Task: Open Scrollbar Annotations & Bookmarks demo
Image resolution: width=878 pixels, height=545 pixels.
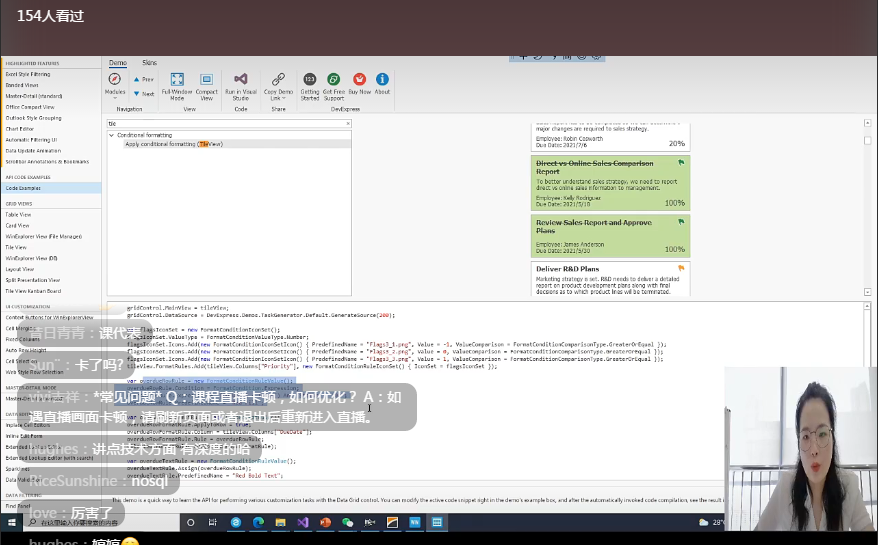Action: (x=48, y=162)
